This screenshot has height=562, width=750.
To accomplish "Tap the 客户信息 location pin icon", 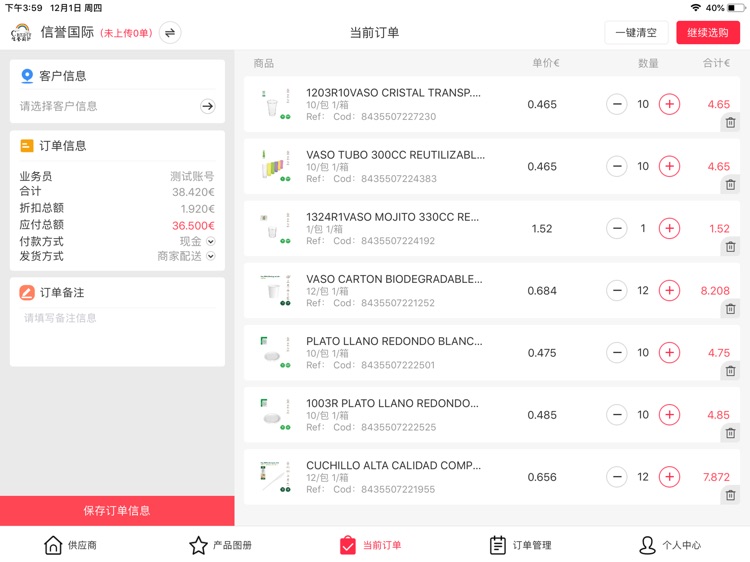I will tap(27, 76).
